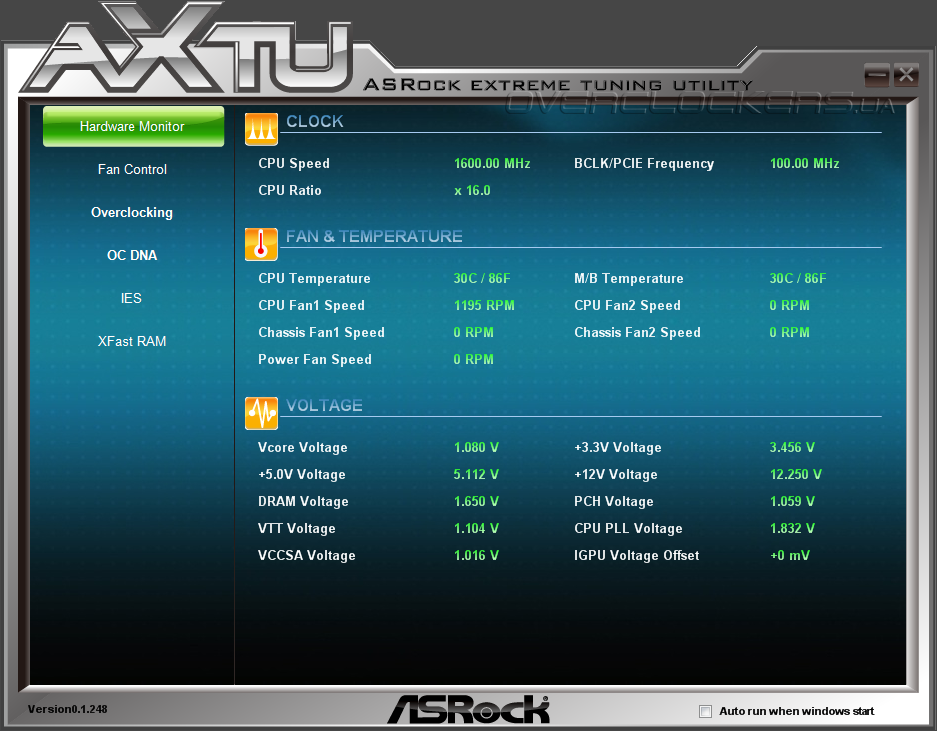The width and height of the screenshot is (937, 731).
Task: Open XFast RAM settings
Action: [131, 341]
